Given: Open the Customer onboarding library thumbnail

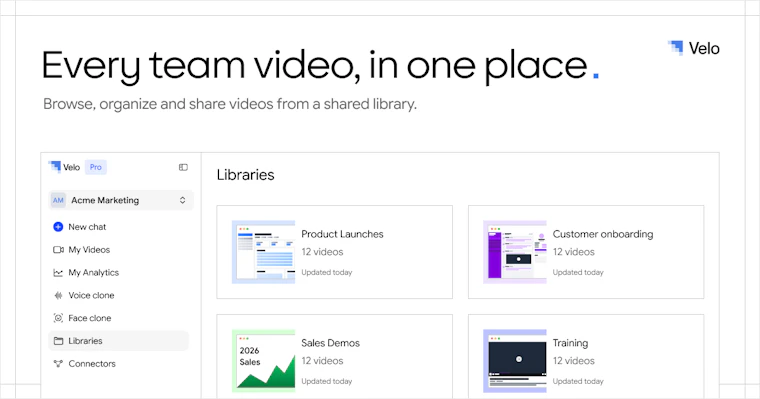Looking at the screenshot, I should coord(515,252).
